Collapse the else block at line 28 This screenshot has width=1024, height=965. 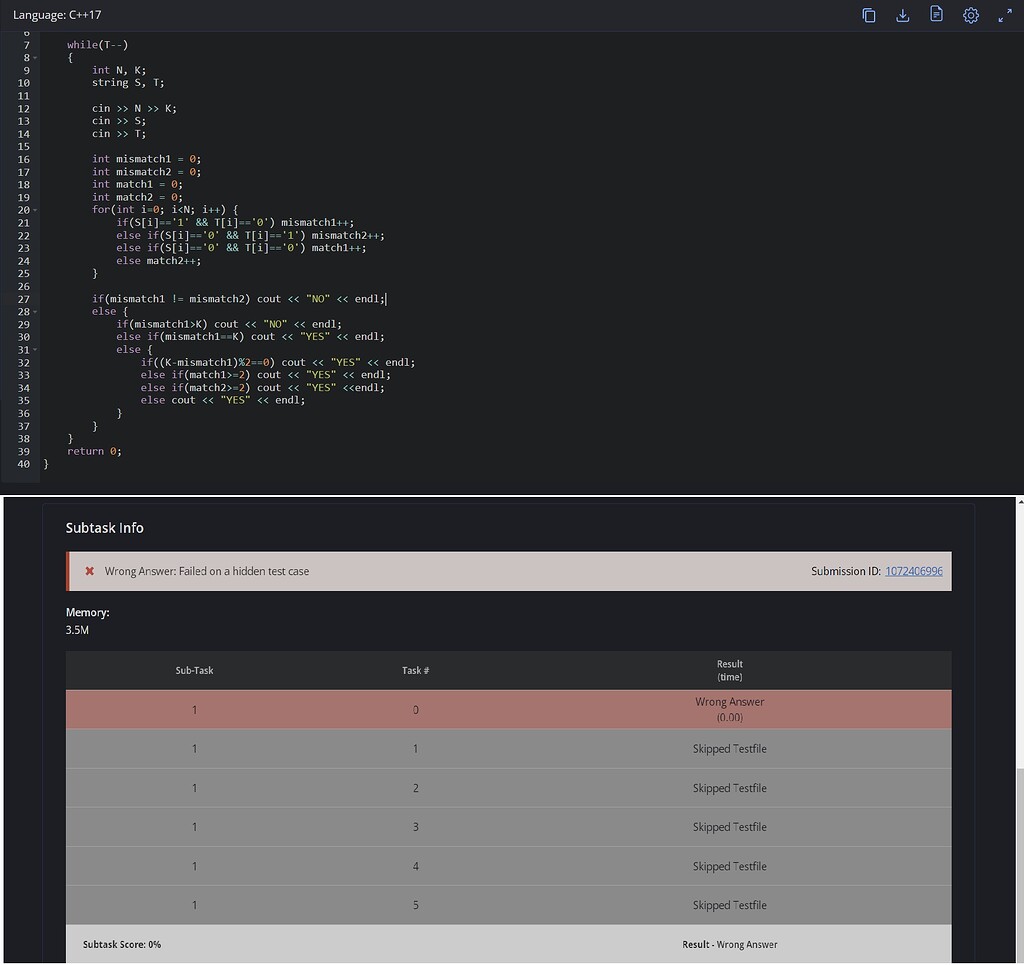pyautogui.click(x=33, y=310)
